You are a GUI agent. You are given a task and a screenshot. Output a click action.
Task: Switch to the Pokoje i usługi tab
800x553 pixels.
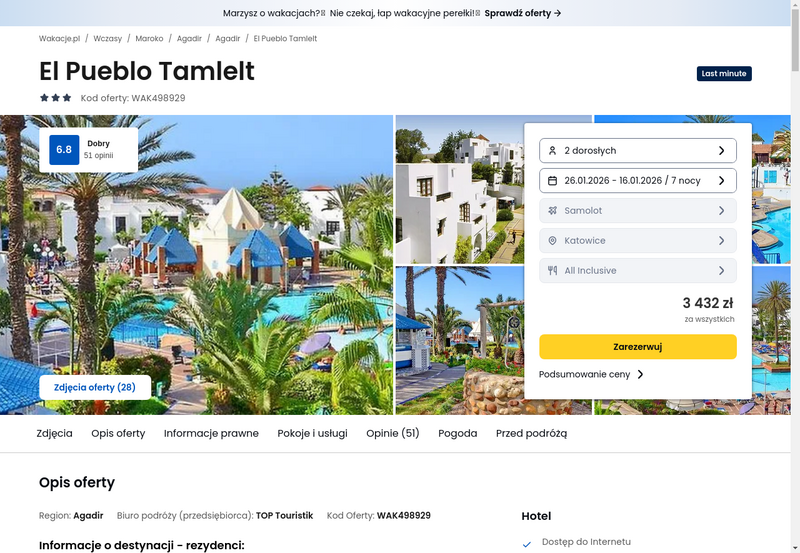point(312,434)
